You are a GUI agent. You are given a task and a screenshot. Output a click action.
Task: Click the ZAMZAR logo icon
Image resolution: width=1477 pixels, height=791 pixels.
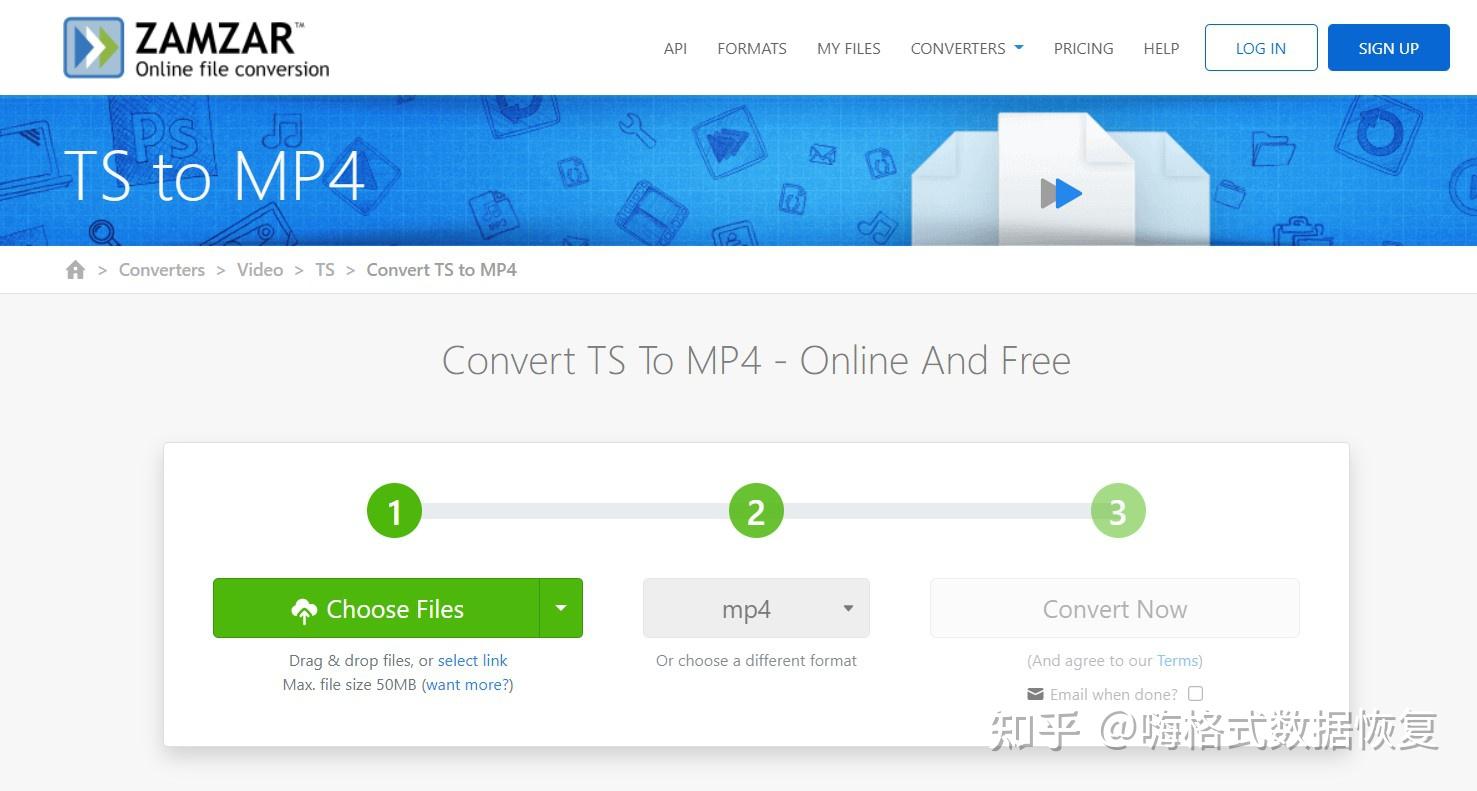pos(93,46)
